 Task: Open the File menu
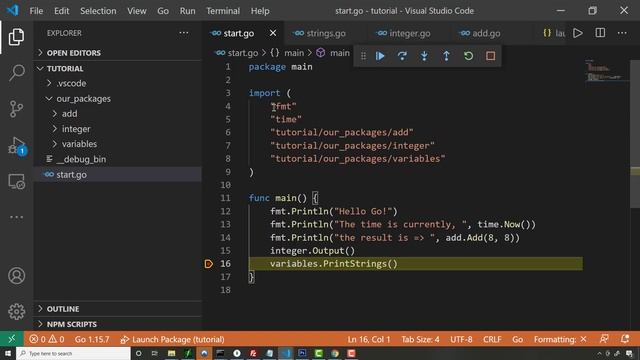[x=36, y=11]
